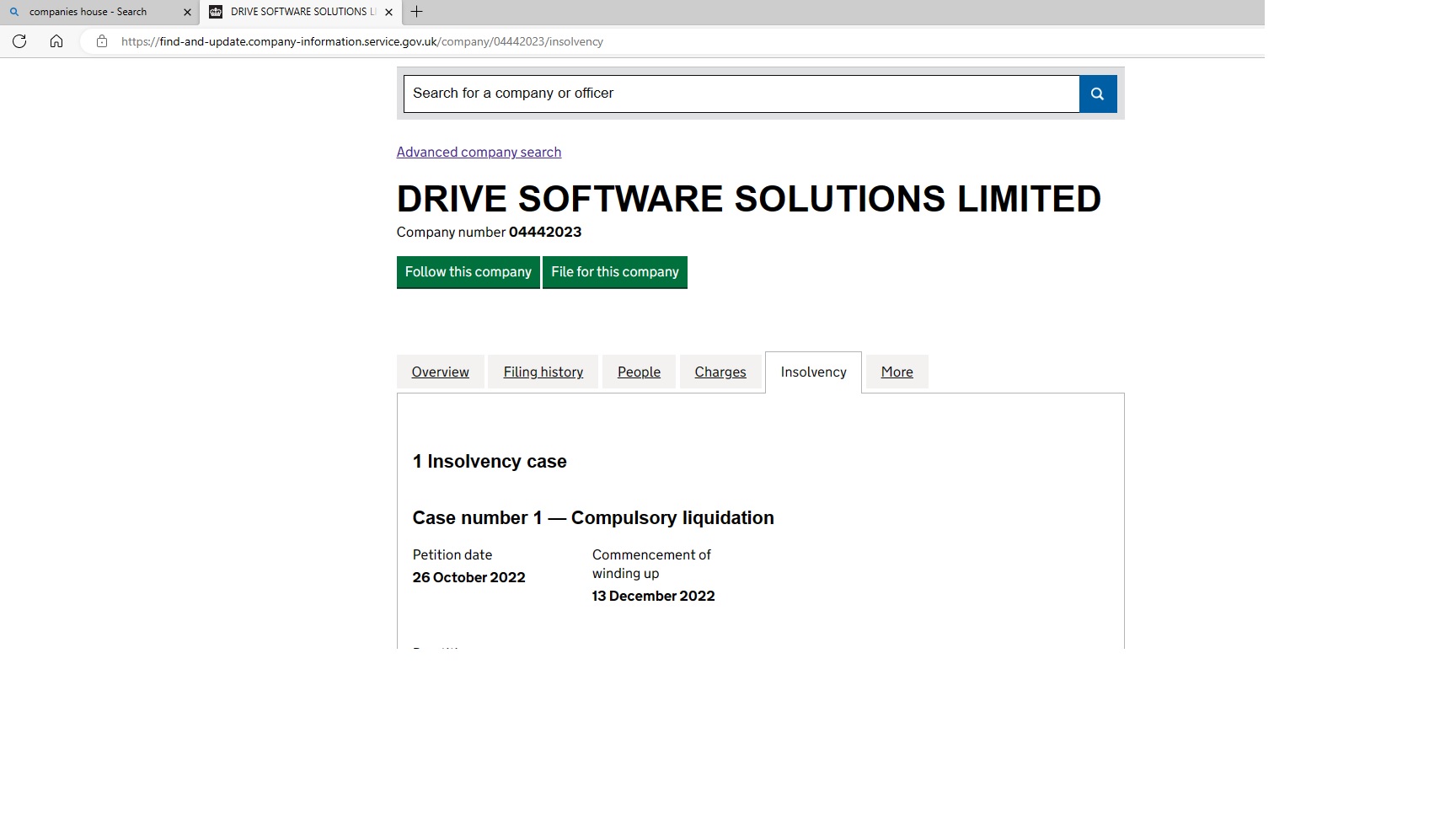
Task: Click the blue search magnifier button
Action: pyautogui.click(x=1098, y=94)
